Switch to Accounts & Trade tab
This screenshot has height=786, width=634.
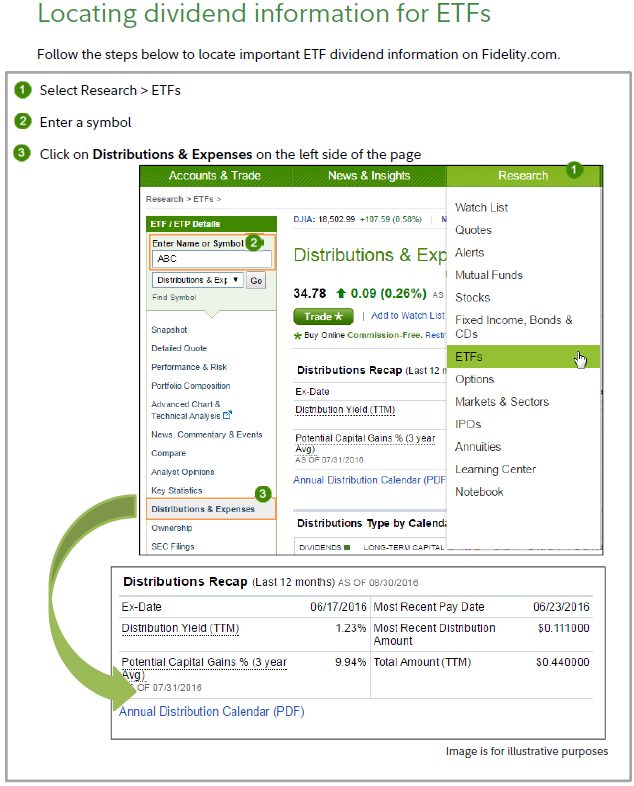214,176
